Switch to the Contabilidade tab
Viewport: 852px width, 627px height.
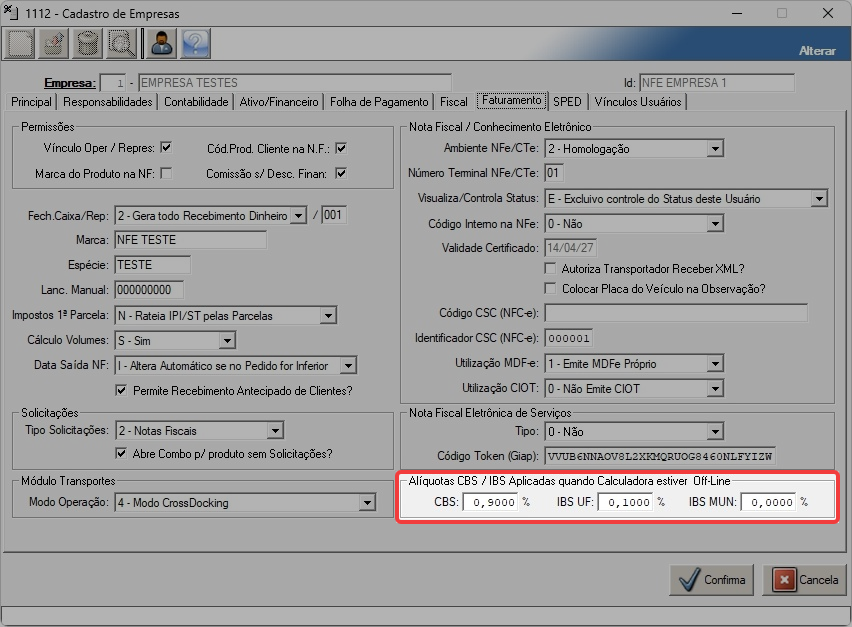coord(196,102)
